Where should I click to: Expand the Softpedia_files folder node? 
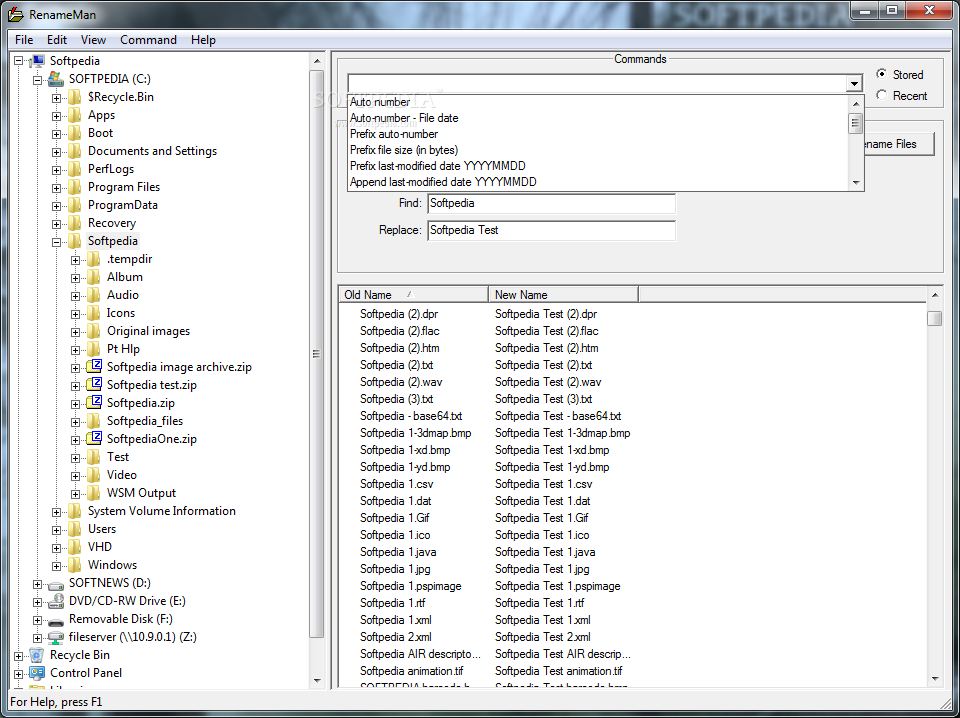click(x=75, y=422)
